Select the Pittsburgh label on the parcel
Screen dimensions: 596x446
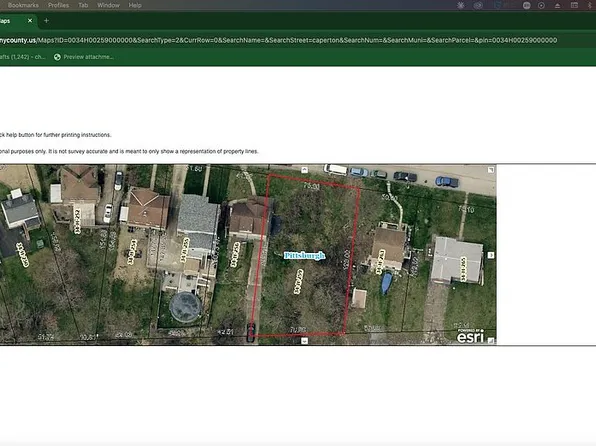click(304, 256)
